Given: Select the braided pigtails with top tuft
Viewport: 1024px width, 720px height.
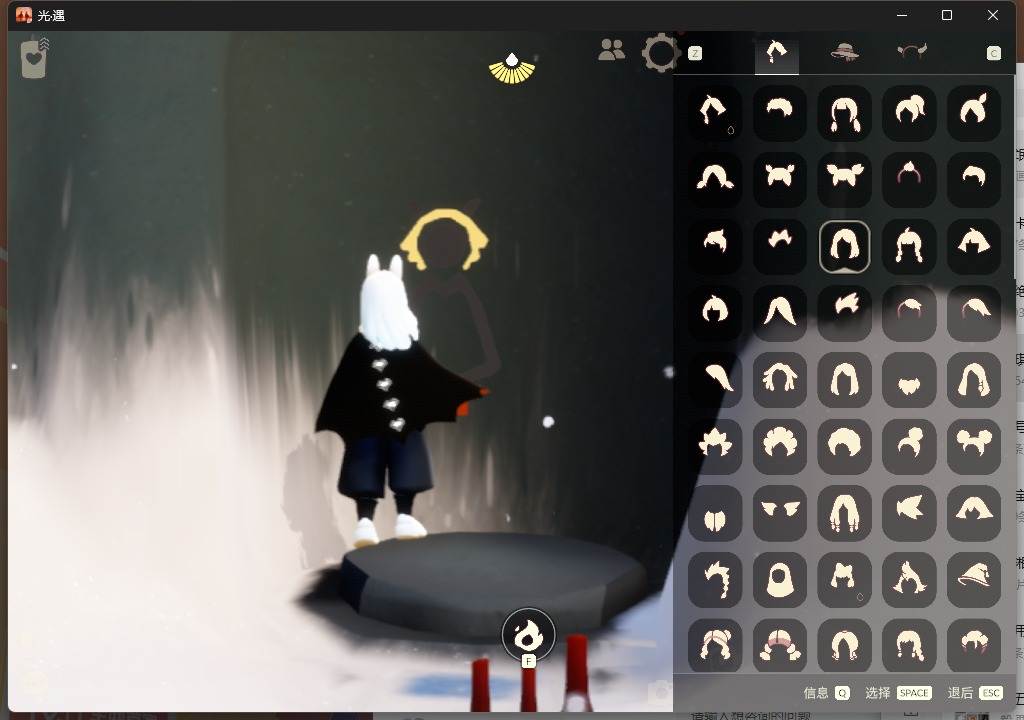Looking at the screenshot, I should (x=909, y=246).
